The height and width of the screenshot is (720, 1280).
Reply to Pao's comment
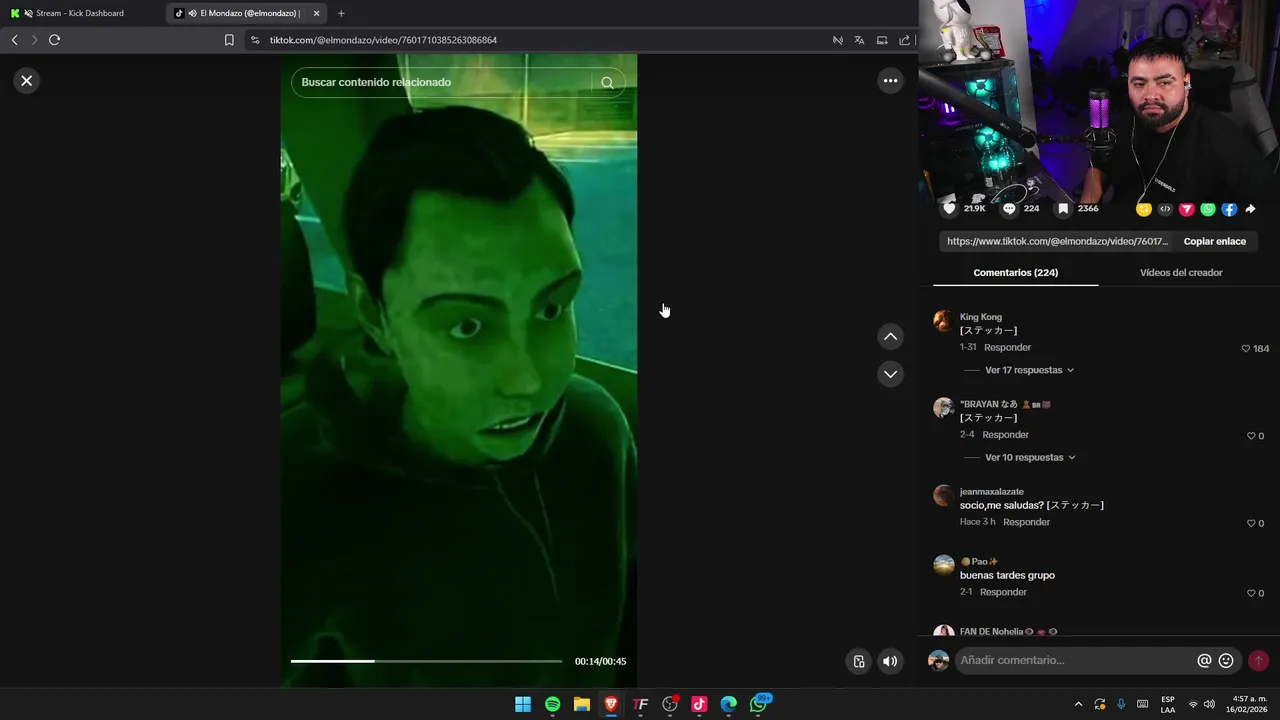[1003, 592]
